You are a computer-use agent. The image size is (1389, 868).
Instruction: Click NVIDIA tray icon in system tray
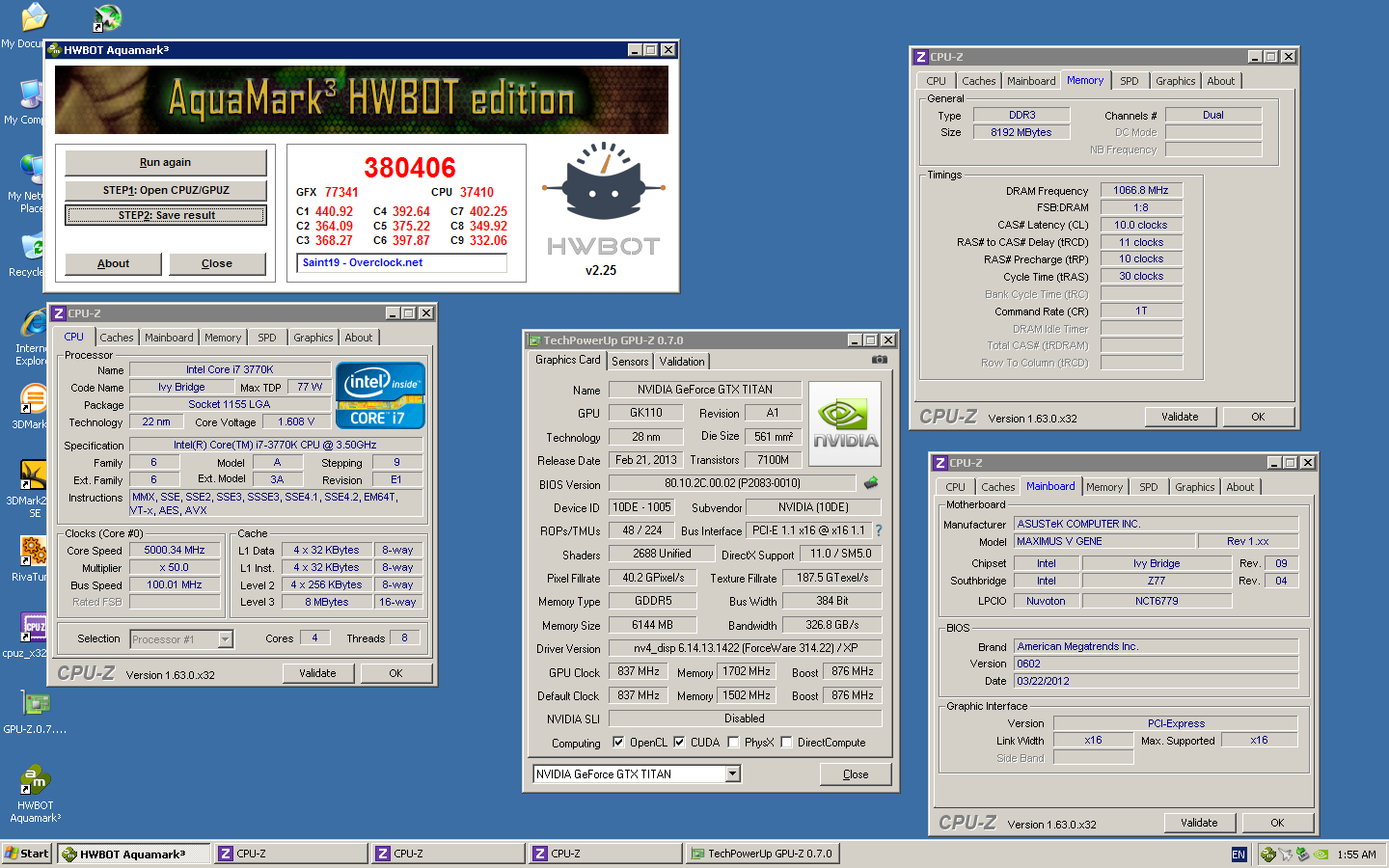click(1320, 854)
